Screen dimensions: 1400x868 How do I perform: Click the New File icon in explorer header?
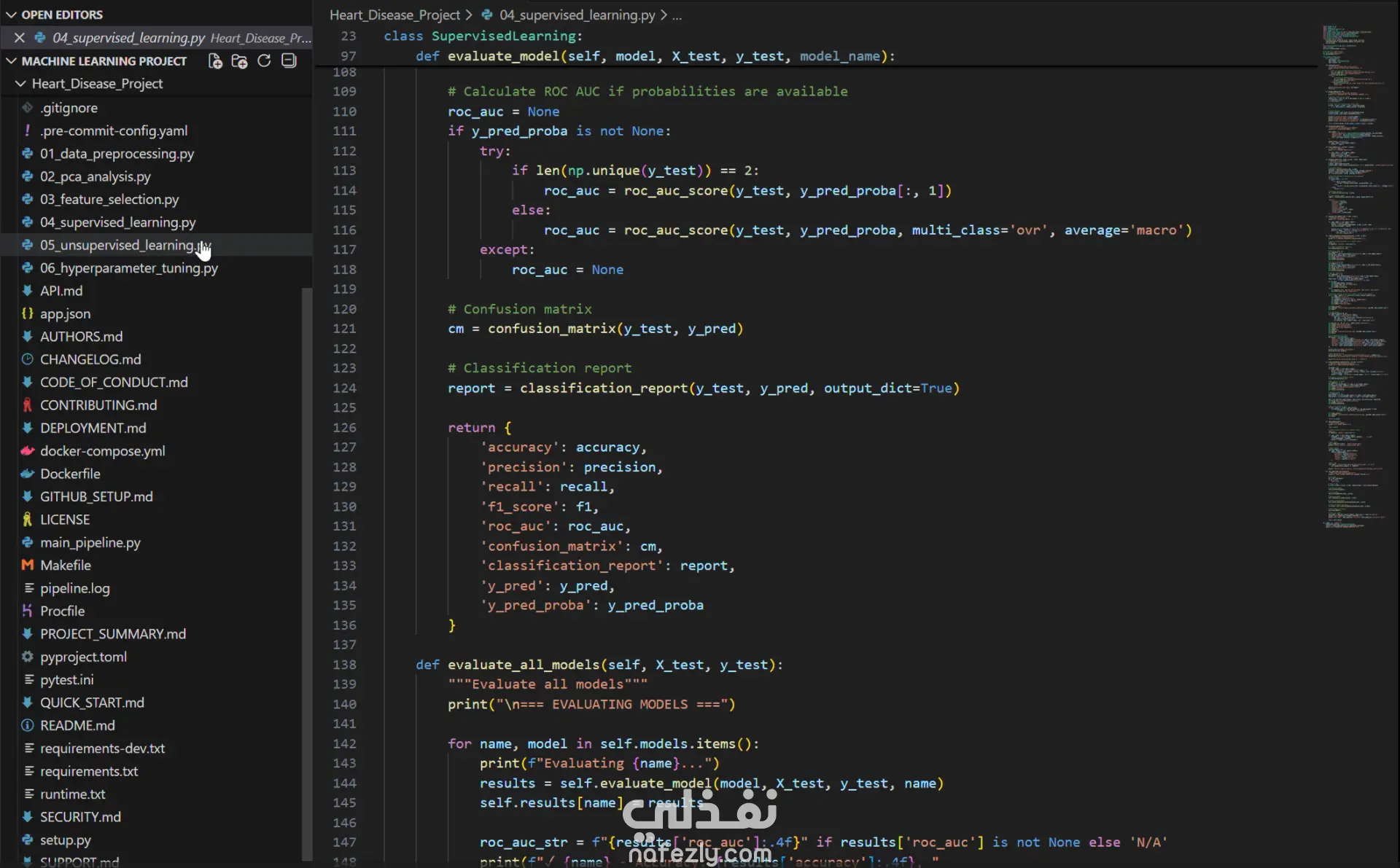[x=215, y=61]
